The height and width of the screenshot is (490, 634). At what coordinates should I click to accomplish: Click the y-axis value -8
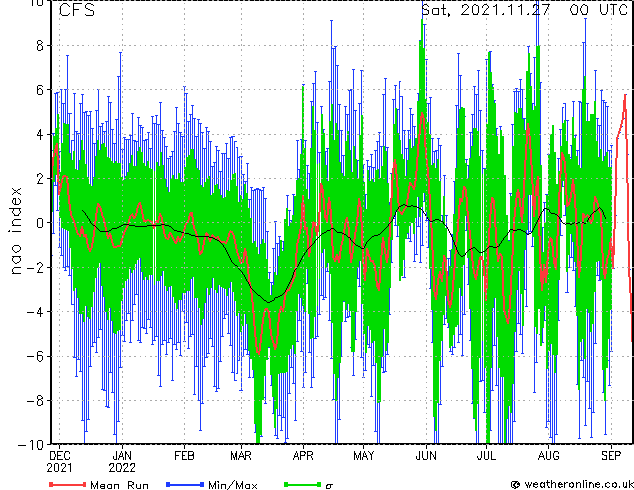pos(34,401)
